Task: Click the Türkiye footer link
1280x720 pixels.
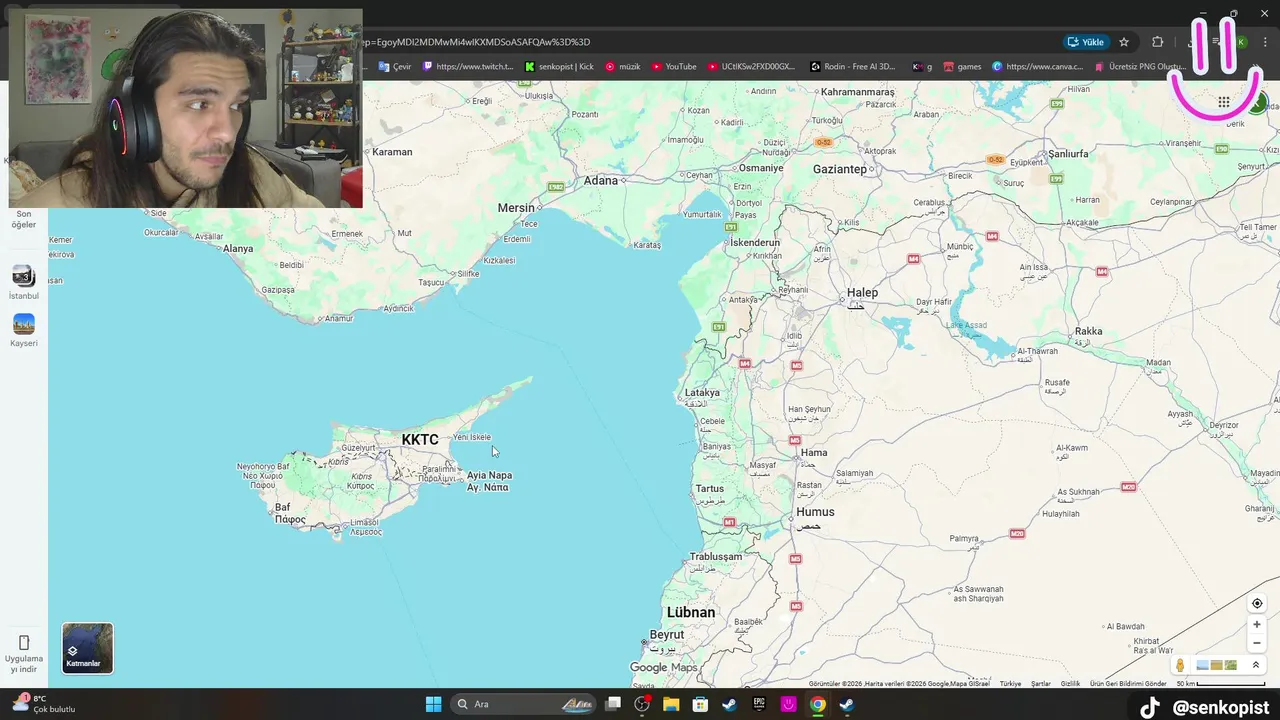Action: coord(1011,684)
